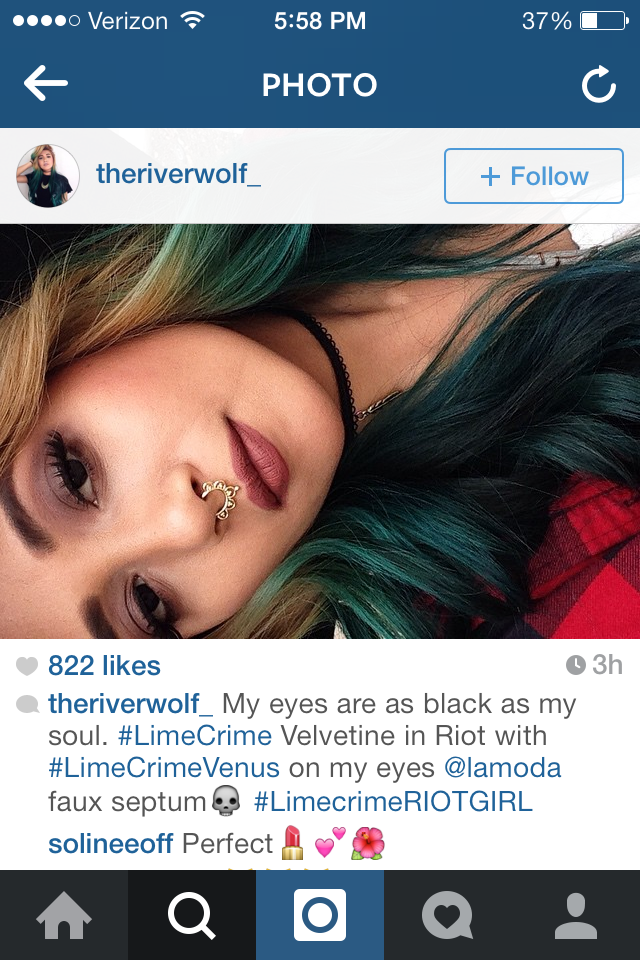Tap the main selfie photo

click(320, 431)
